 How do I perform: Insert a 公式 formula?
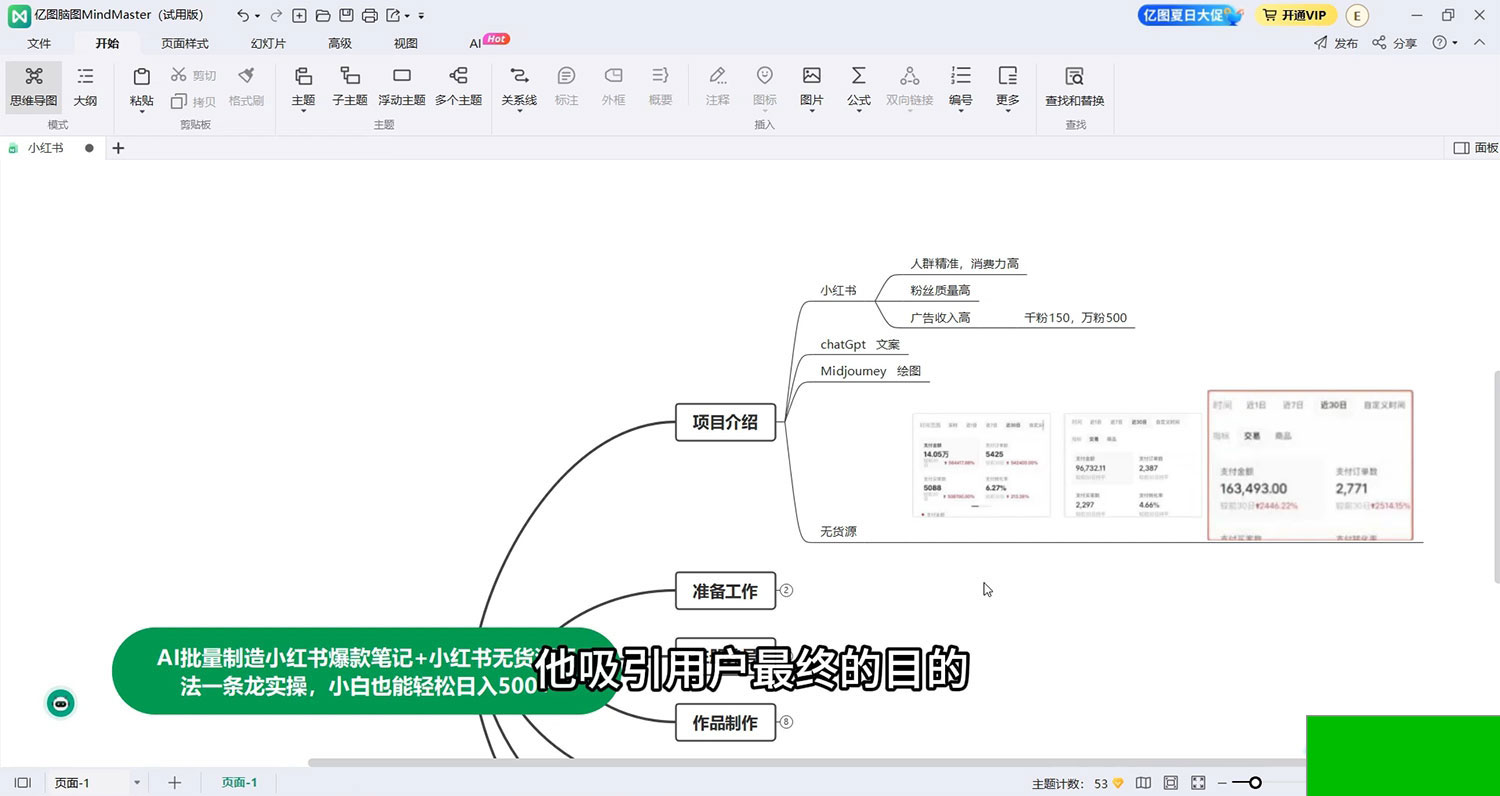tap(858, 77)
